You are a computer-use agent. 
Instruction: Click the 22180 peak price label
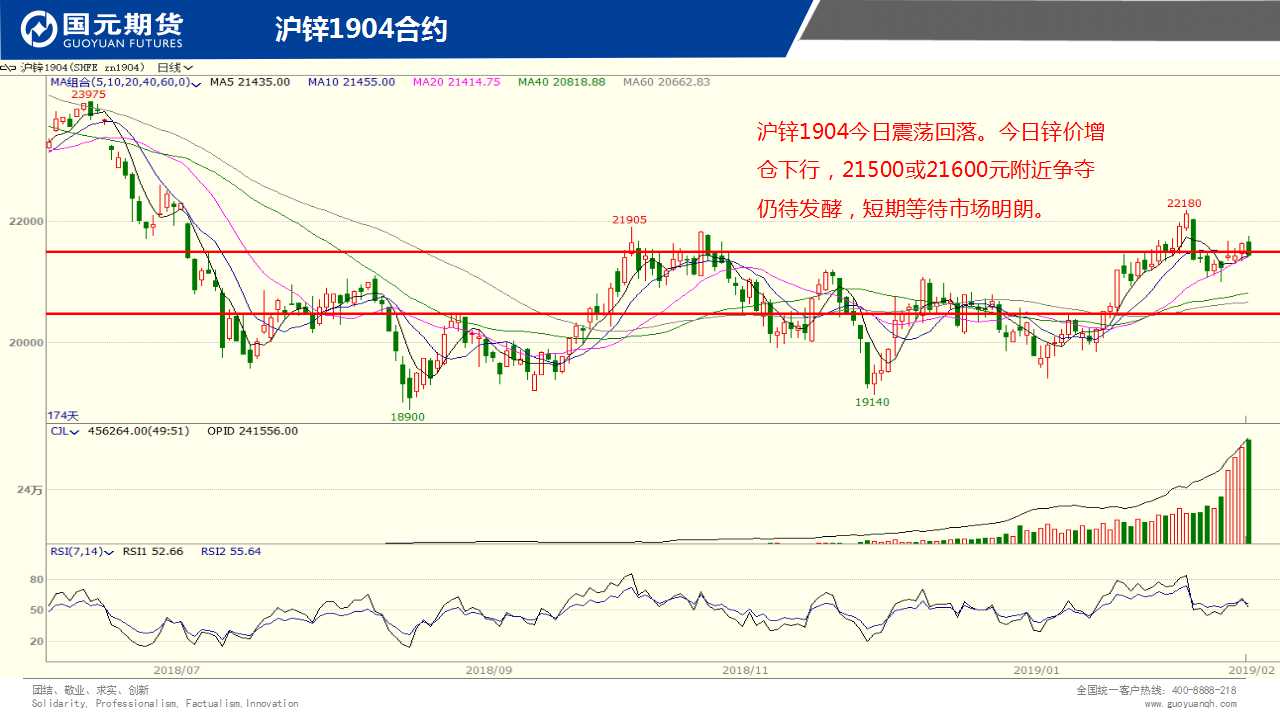pos(1183,203)
